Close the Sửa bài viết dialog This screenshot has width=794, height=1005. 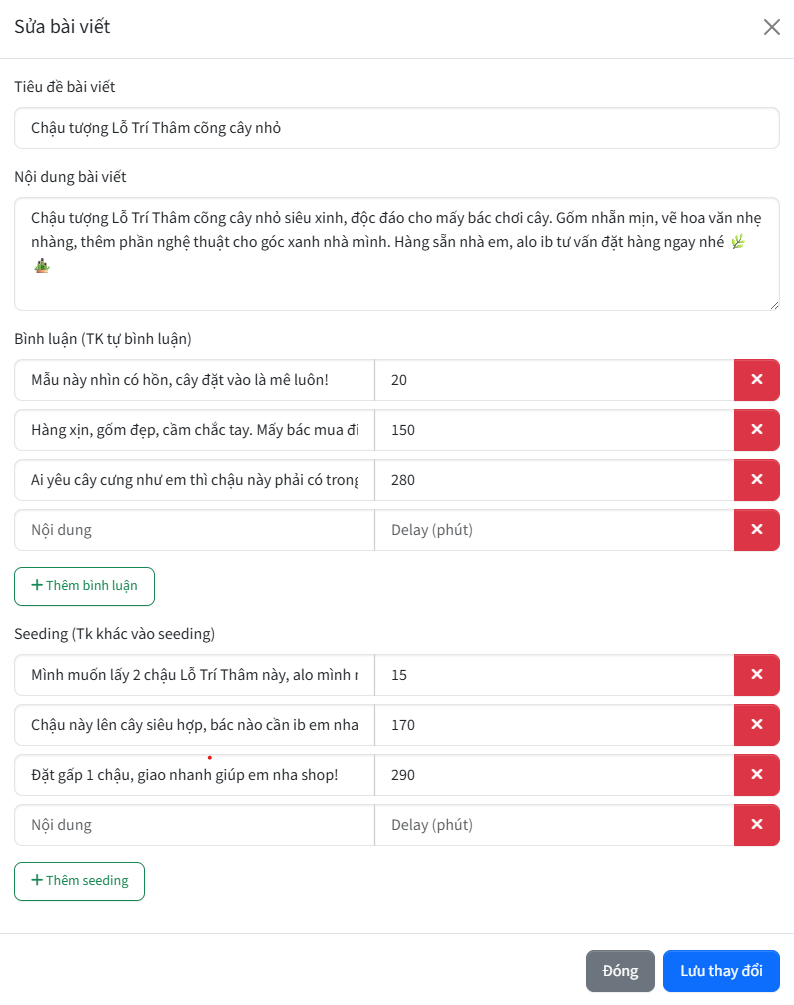click(x=772, y=27)
